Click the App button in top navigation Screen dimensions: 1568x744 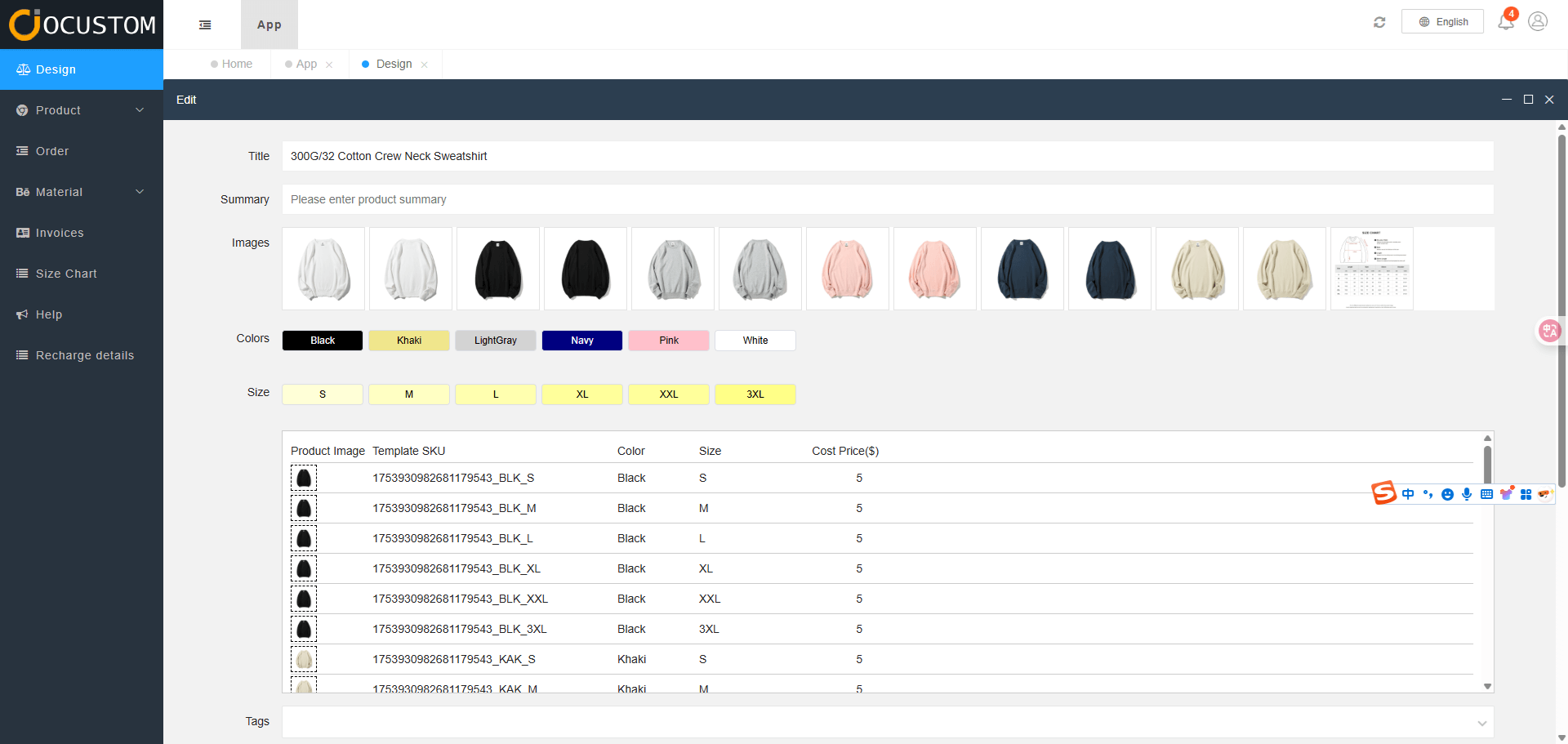point(269,25)
